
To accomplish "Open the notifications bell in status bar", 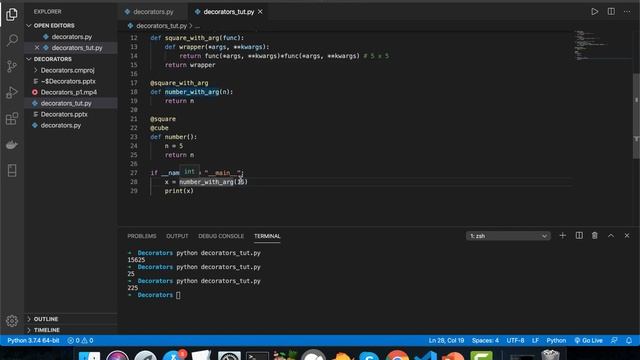I will coord(629,340).
